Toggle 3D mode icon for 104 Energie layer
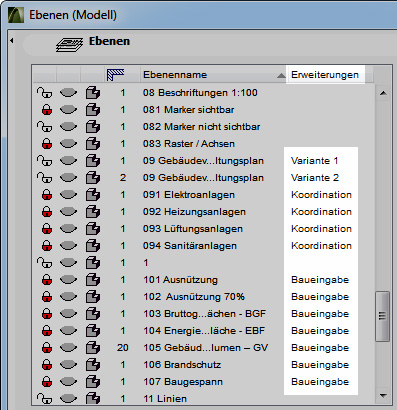Screen dimensions: 397x410 pyautogui.click(x=93, y=331)
